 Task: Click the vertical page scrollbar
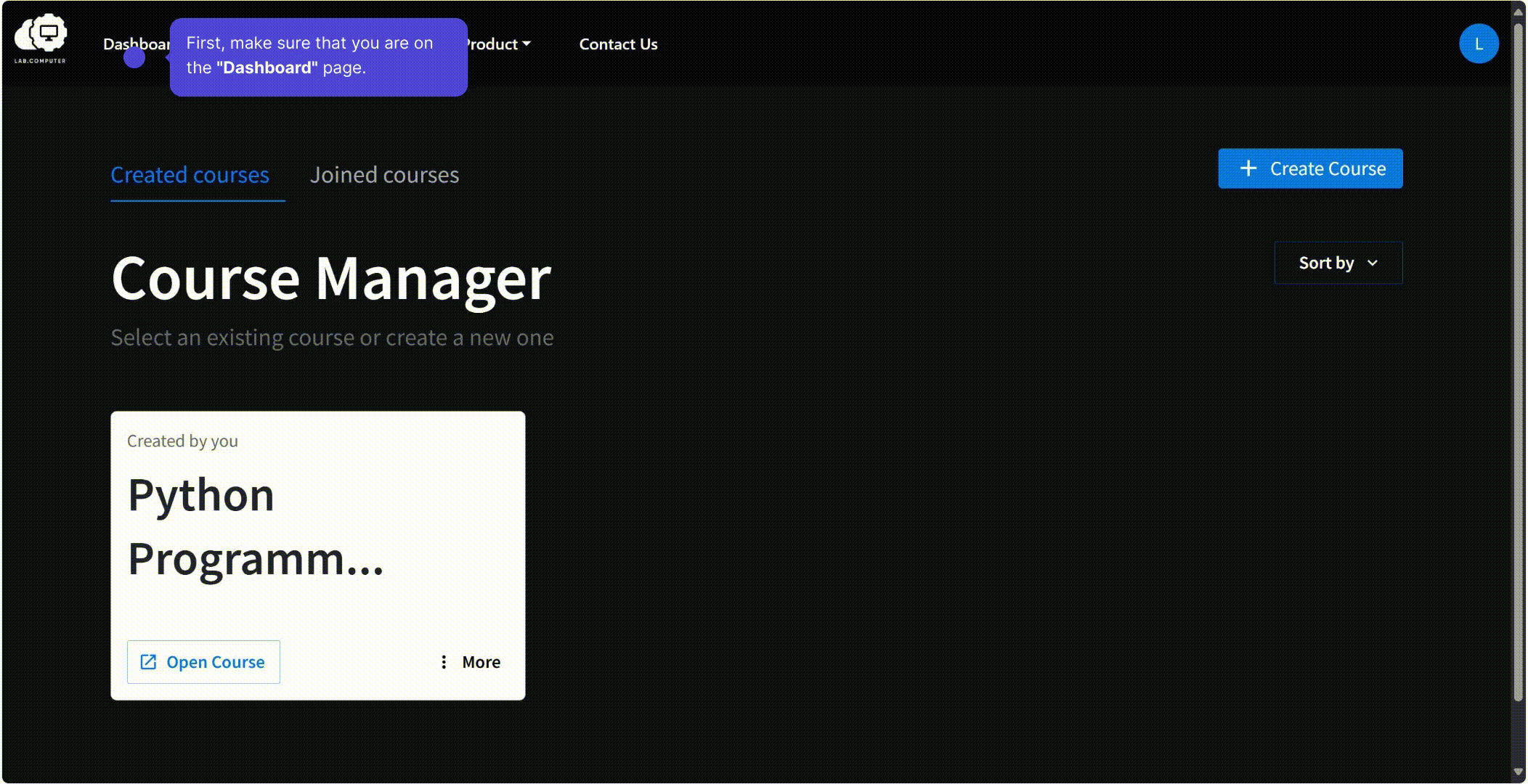[1518, 363]
